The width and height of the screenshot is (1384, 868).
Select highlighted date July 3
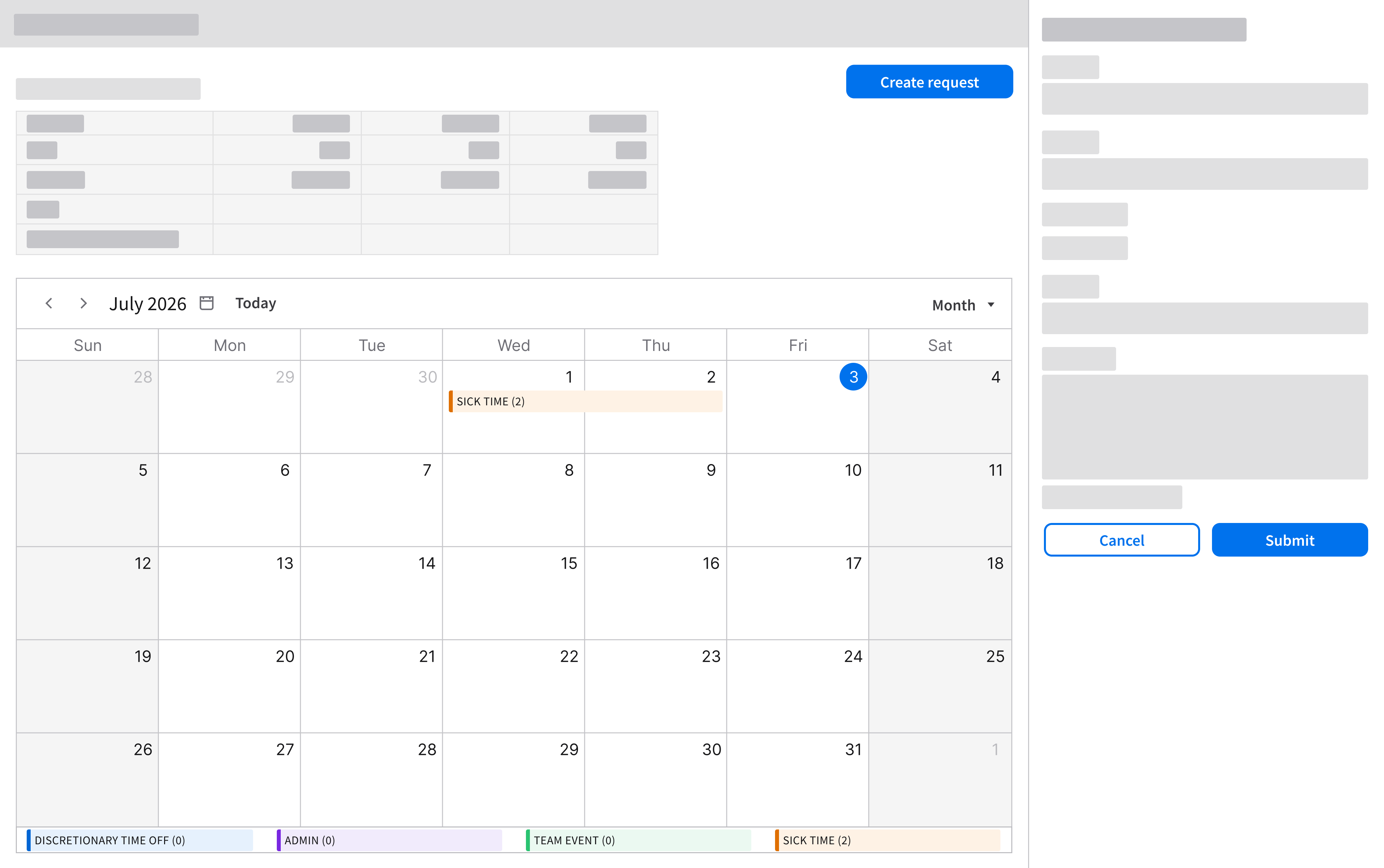tap(853, 377)
